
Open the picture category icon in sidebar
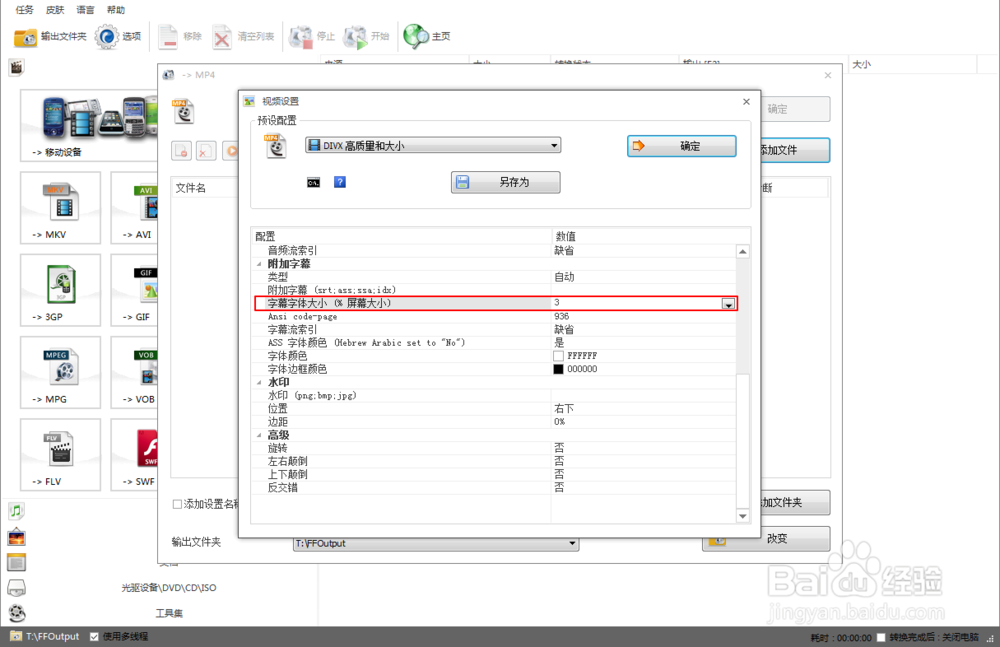[17, 537]
